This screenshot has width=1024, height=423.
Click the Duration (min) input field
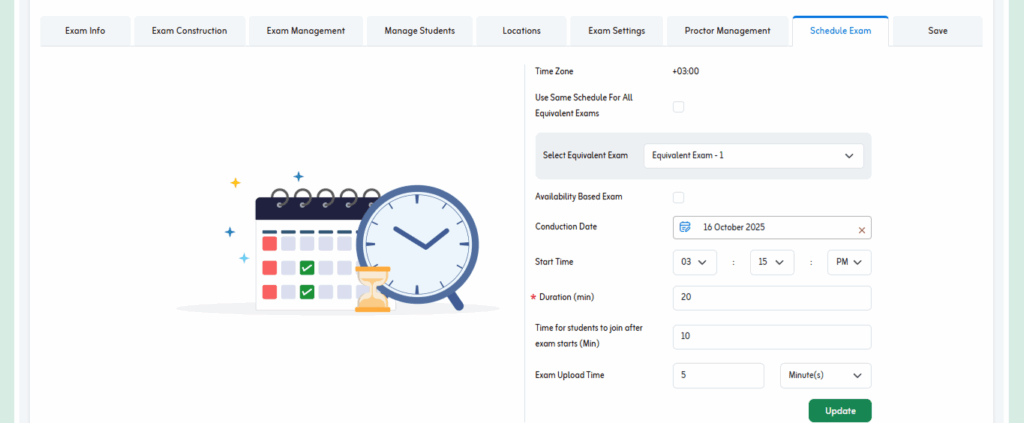point(771,298)
